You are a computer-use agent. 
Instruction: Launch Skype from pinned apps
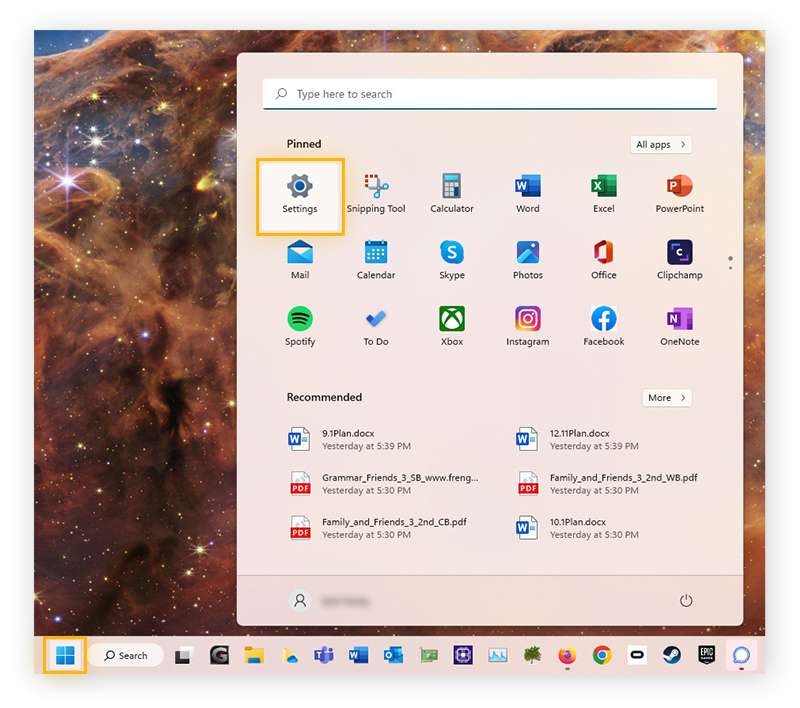tap(451, 257)
